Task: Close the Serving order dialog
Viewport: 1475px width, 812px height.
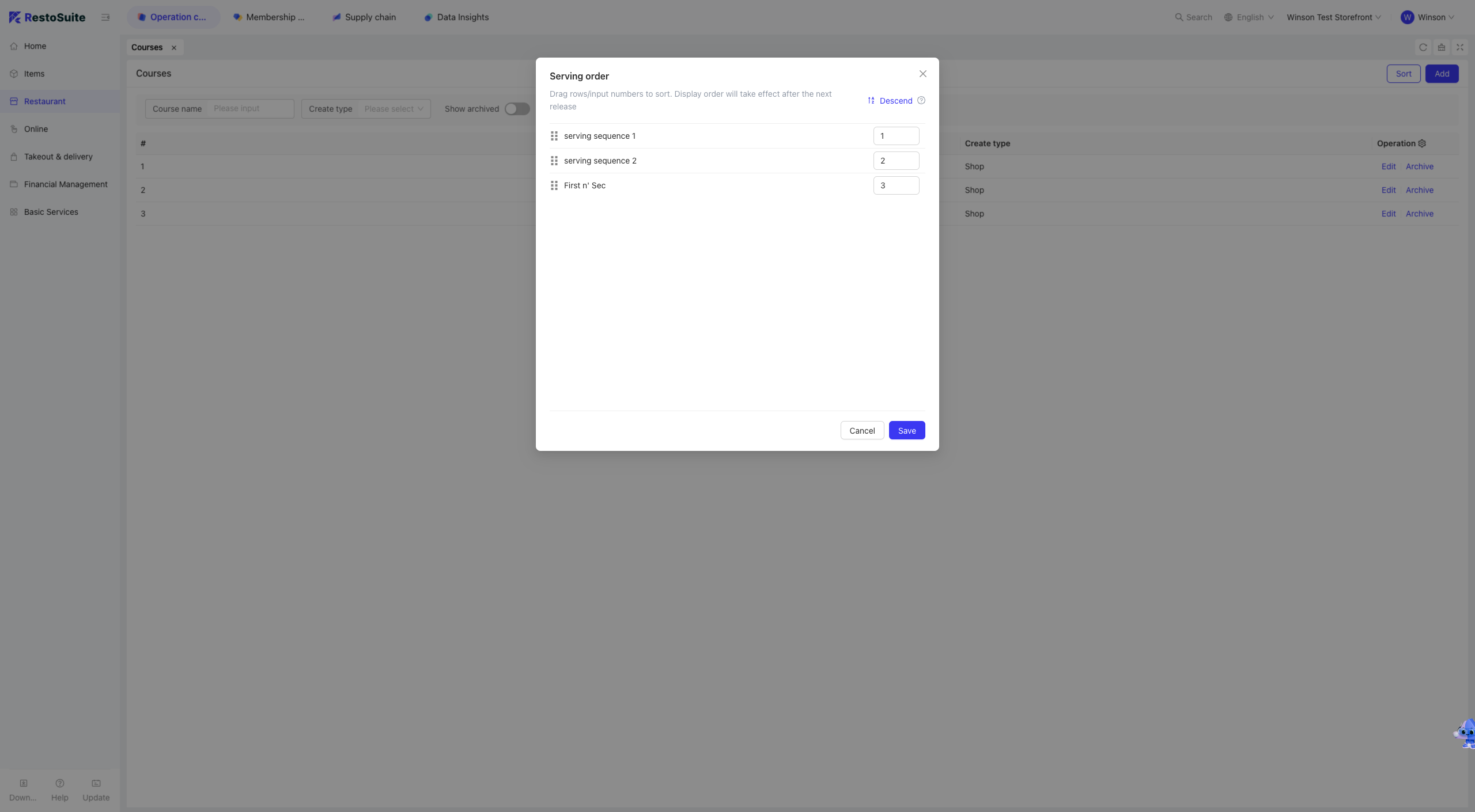Action: (923, 74)
